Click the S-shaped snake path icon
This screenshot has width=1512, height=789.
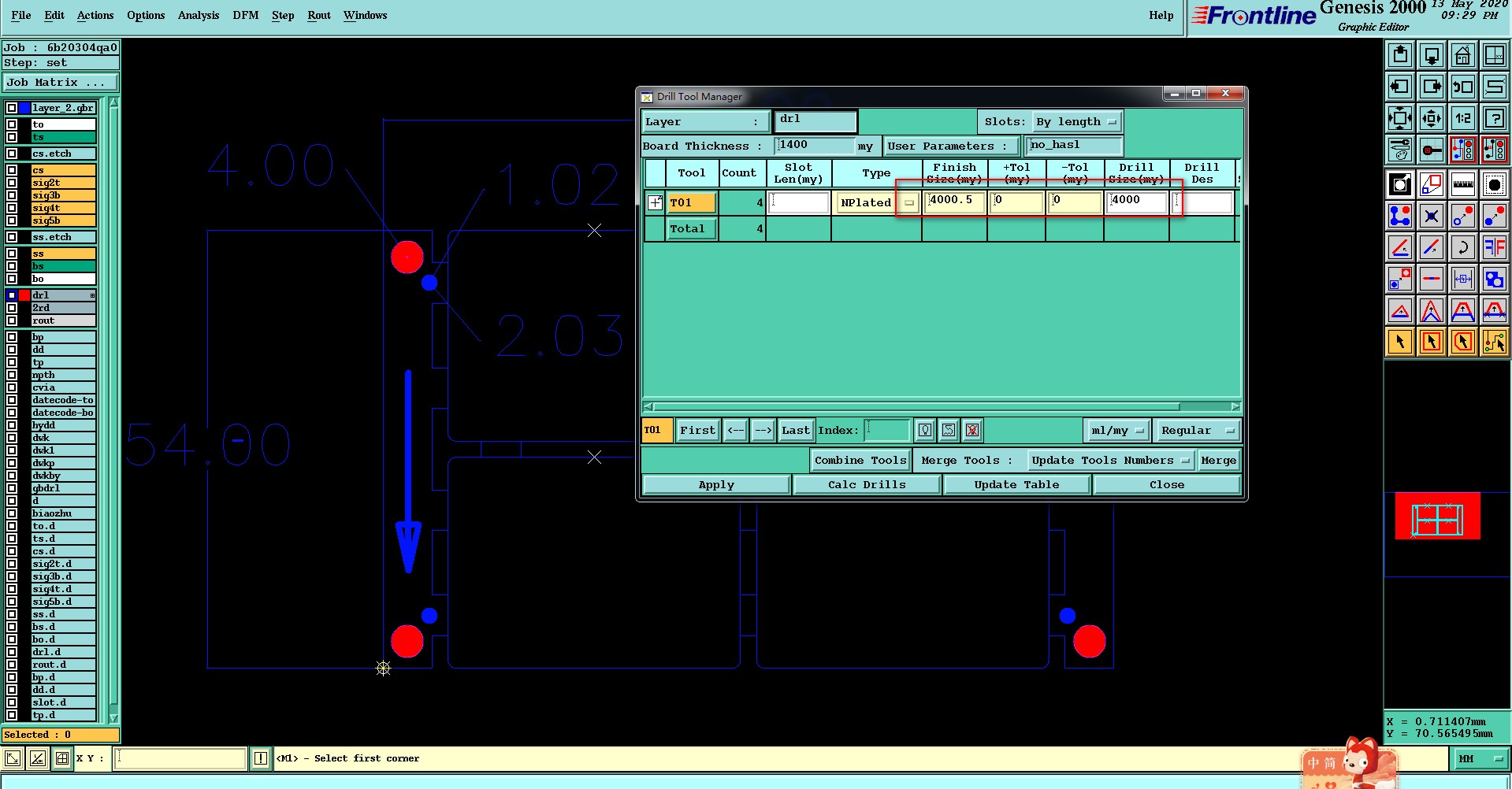coord(1495,87)
